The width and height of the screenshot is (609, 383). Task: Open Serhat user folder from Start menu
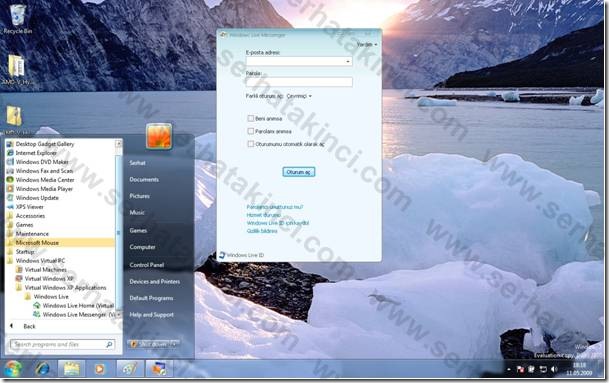[137, 163]
